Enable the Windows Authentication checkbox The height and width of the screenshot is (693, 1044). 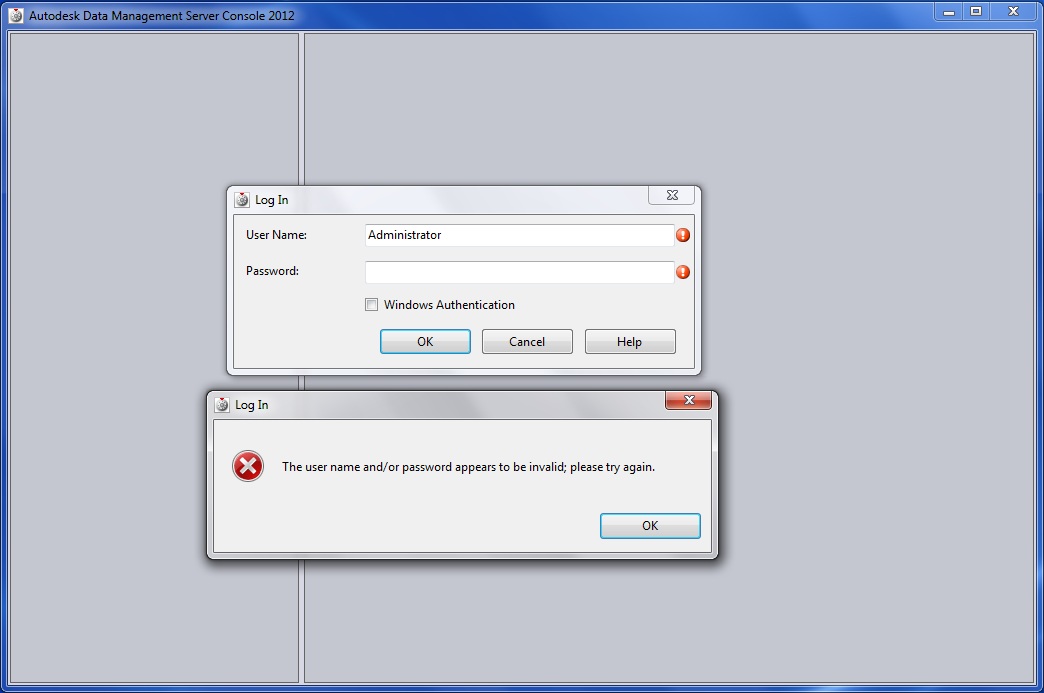point(372,305)
